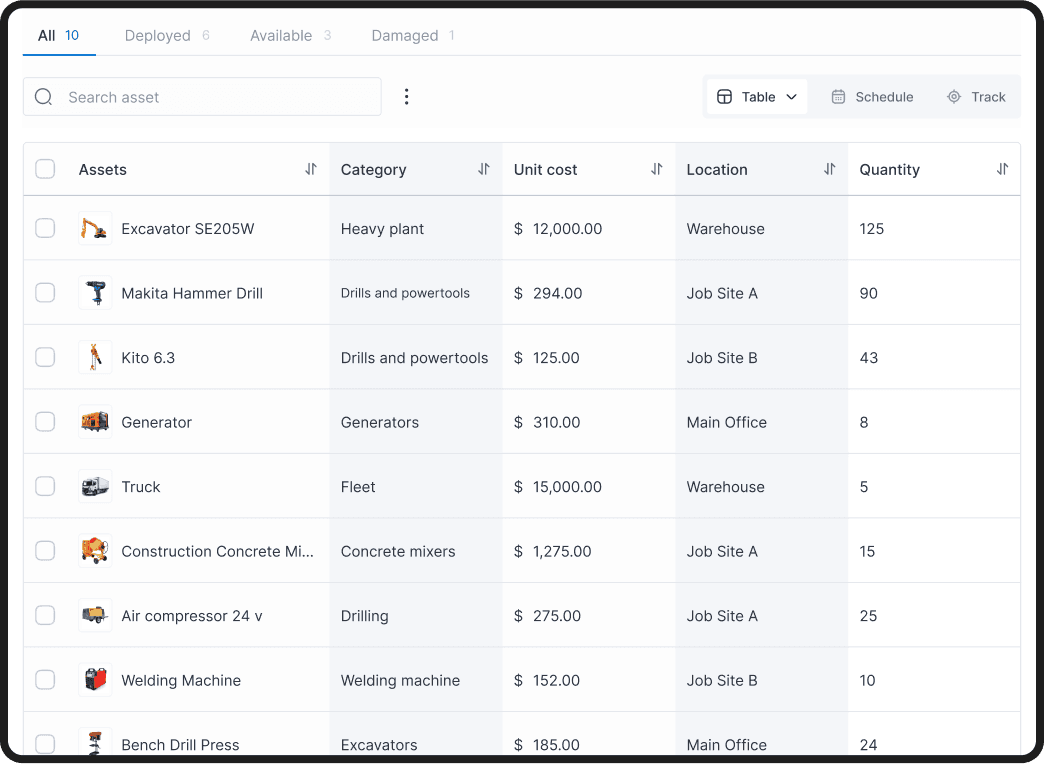Click inside the Search asset field
Image resolution: width=1044 pixels, height=764 pixels.
pos(200,96)
